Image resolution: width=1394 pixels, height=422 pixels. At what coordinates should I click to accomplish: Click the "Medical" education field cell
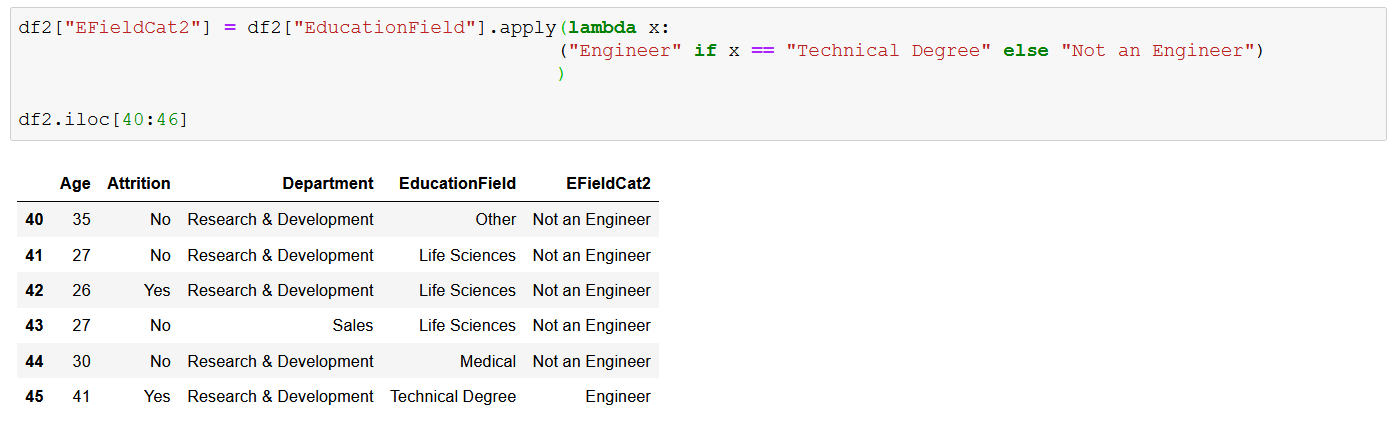488,361
